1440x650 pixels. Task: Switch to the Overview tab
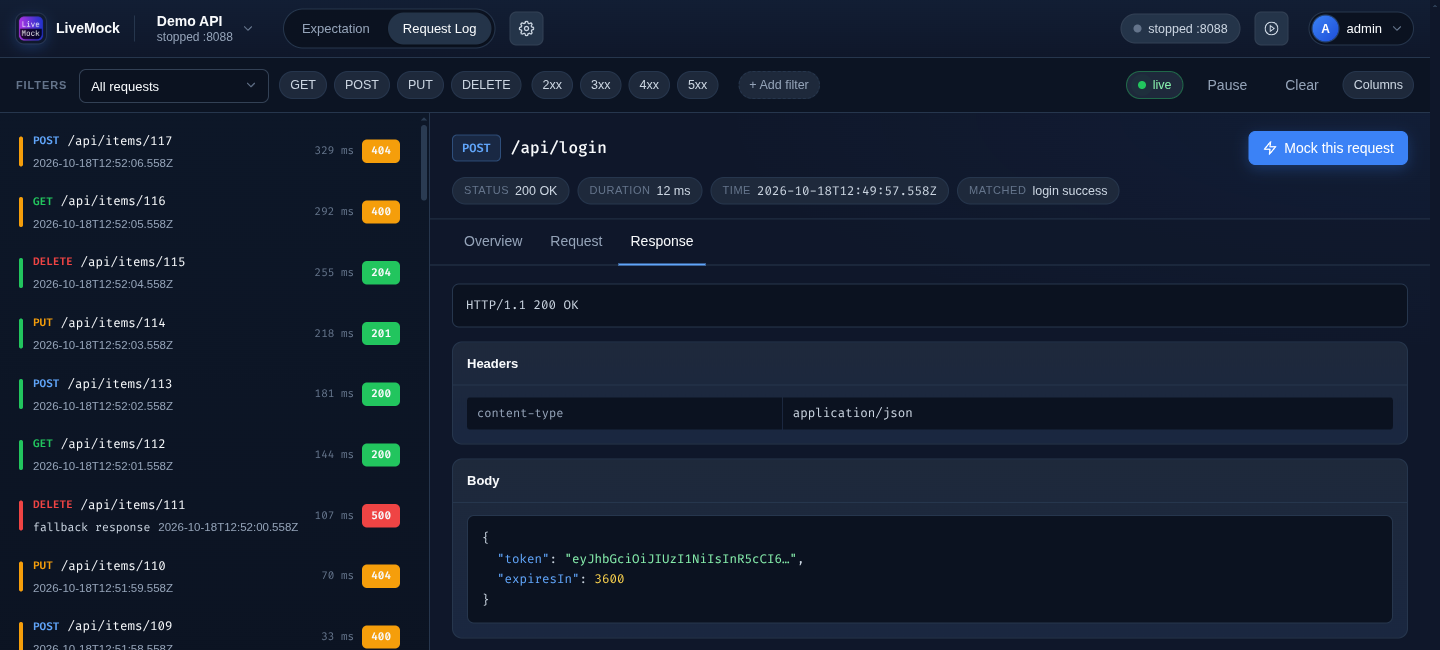(x=493, y=241)
